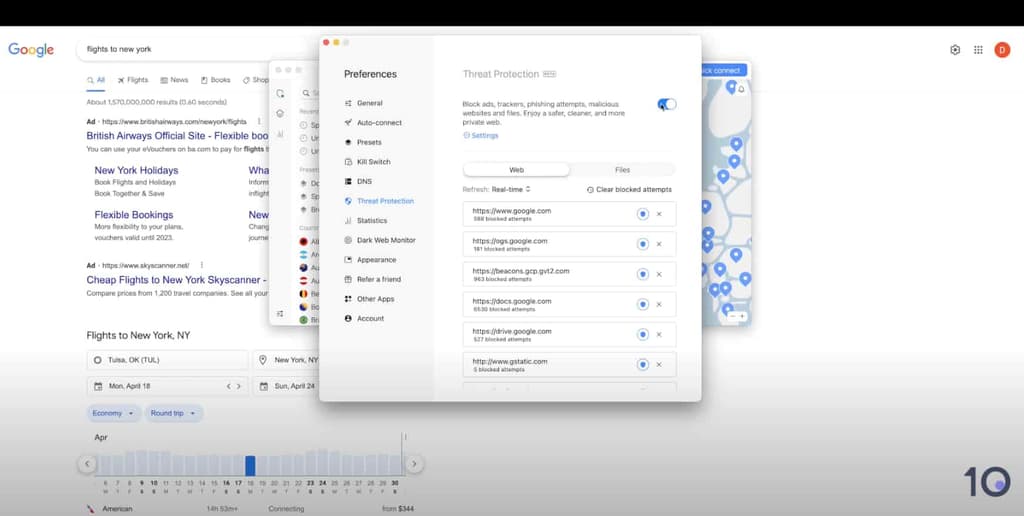1024x516 pixels.
Task: Open Flexible Bookings link
Action: click(133, 215)
